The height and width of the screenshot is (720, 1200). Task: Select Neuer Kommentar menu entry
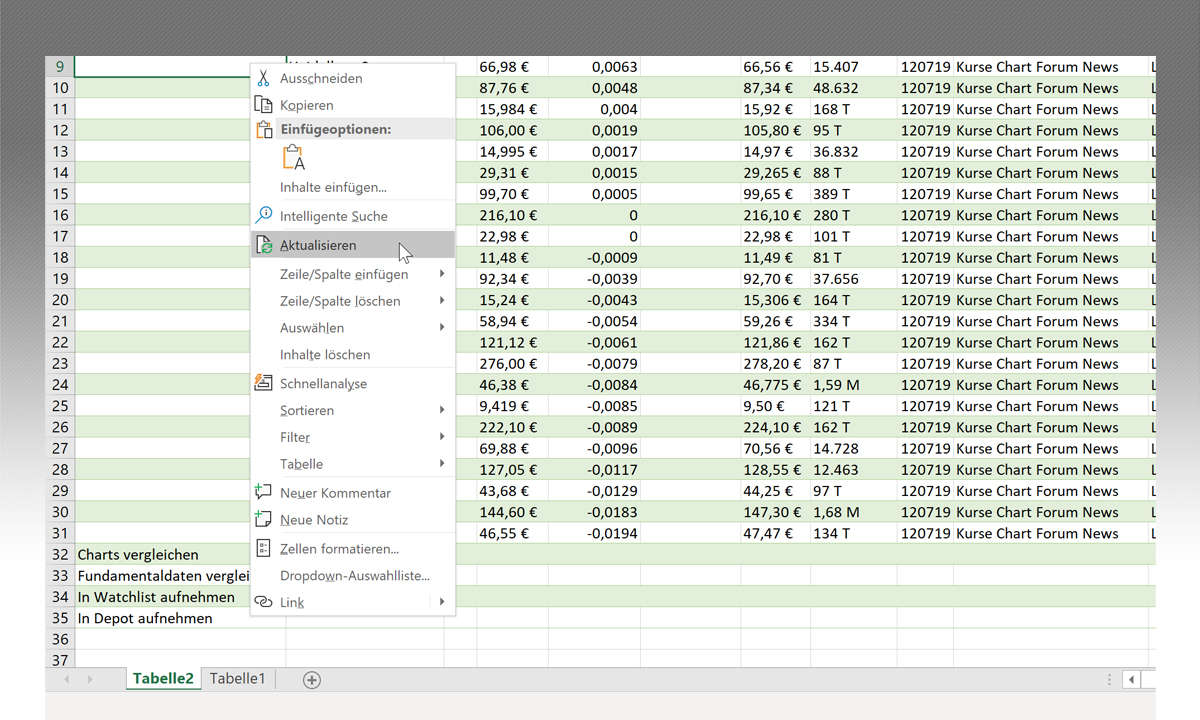tap(353, 492)
